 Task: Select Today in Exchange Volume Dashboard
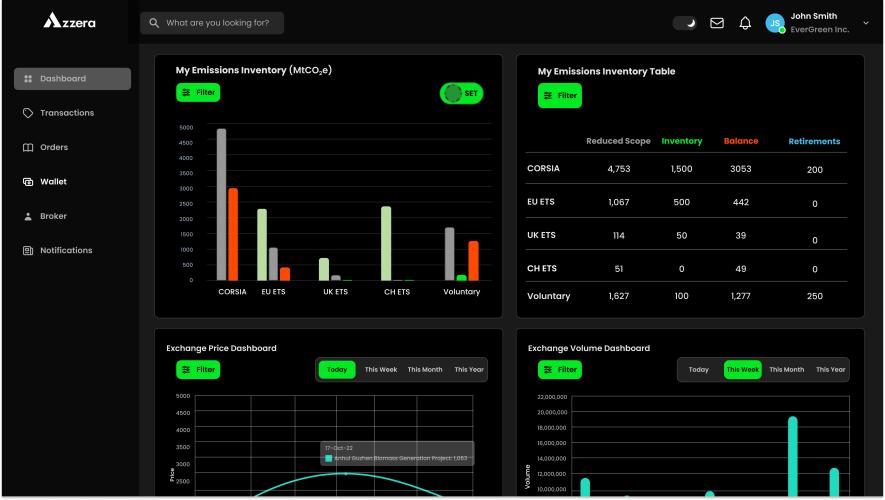pyautogui.click(x=698, y=370)
